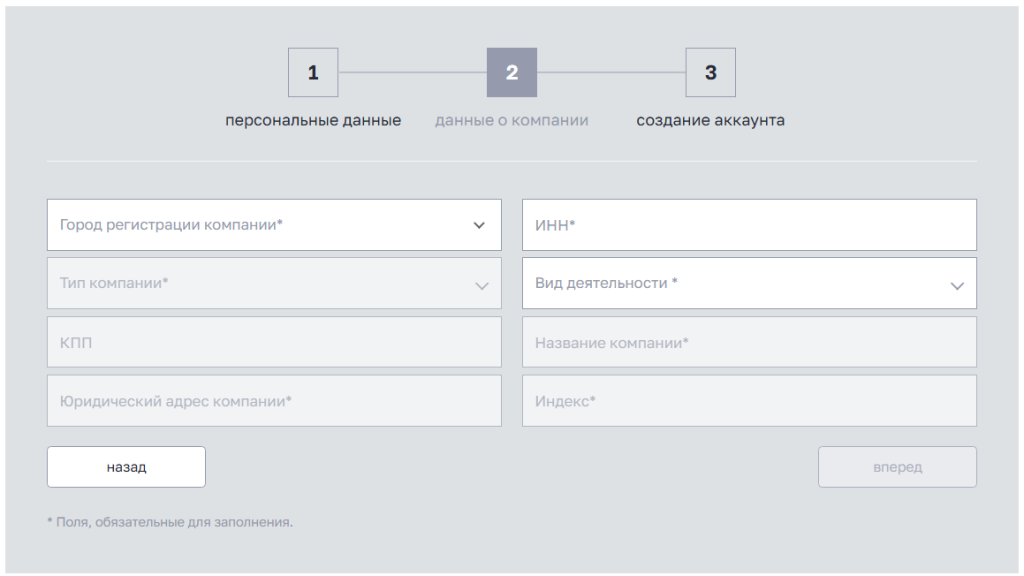Focus the "Название компании" input
This screenshot has width=1024, height=576.
coord(749,343)
